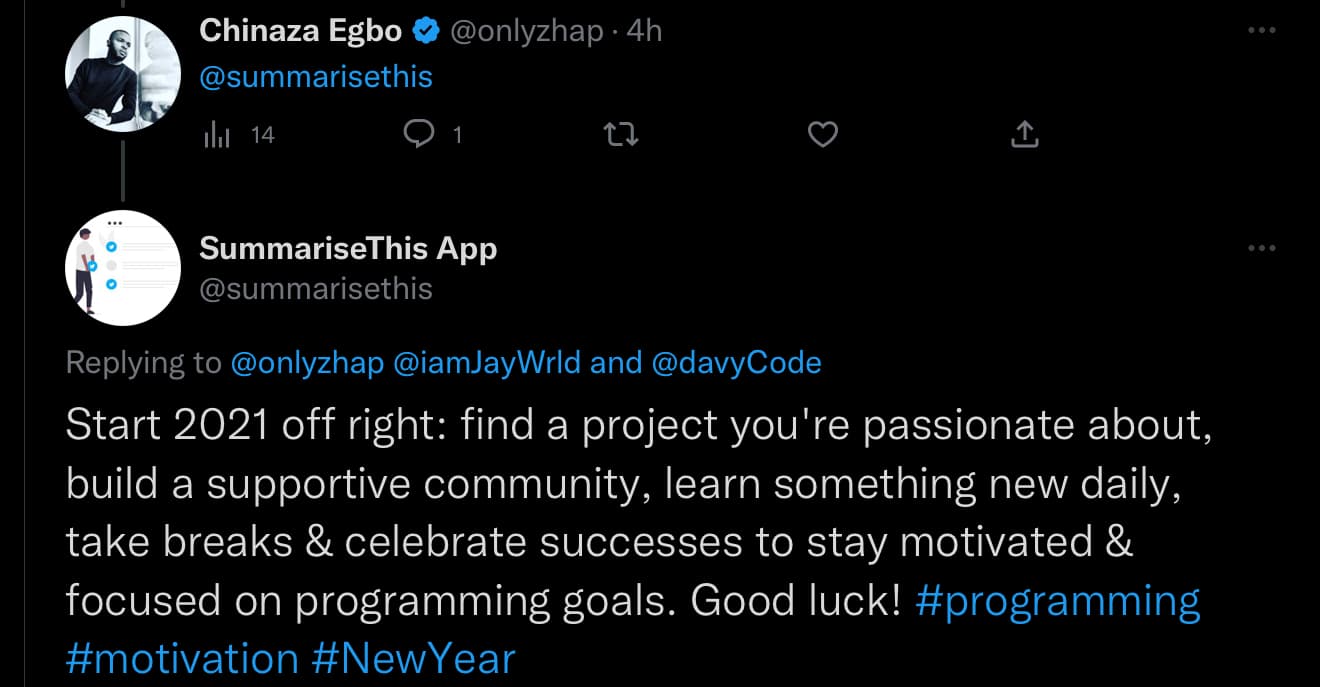Viewport: 1320px width, 687px height.
Task: Open the @summarisethis mention link
Action: [x=316, y=76]
